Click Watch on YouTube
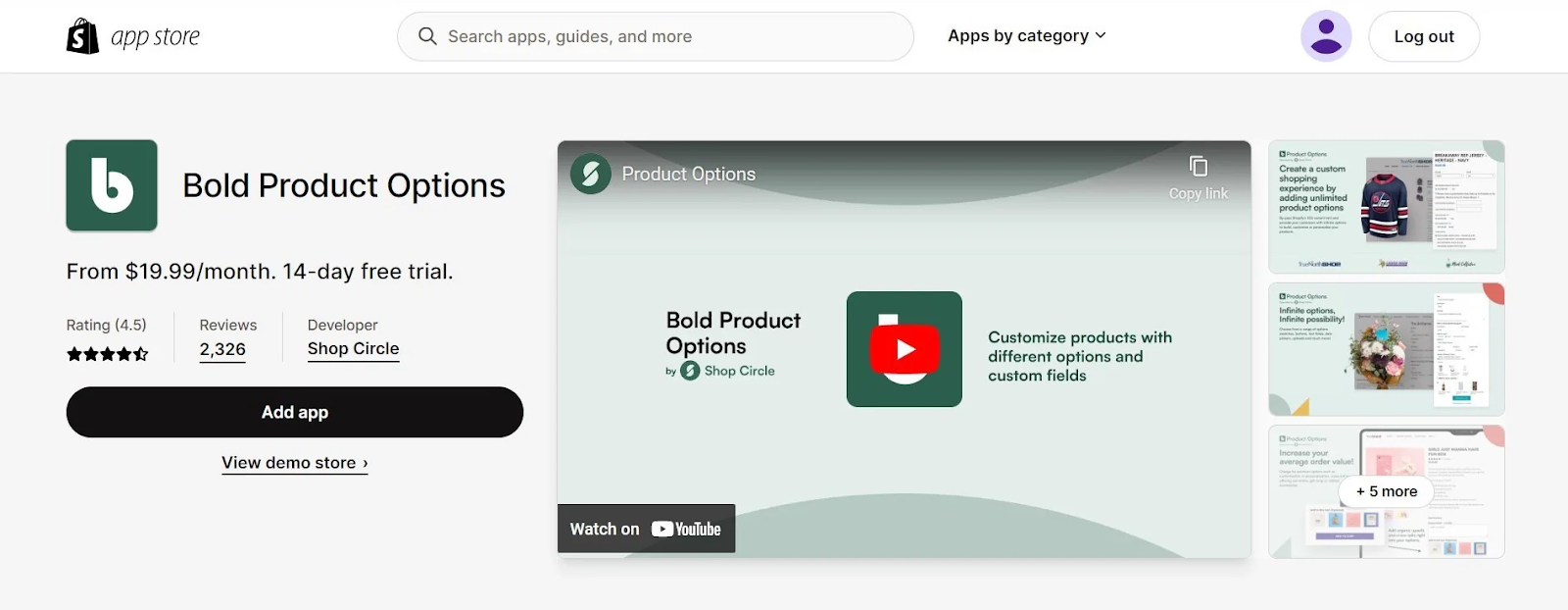Image resolution: width=1568 pixels, height=610 pixels. 646,529
